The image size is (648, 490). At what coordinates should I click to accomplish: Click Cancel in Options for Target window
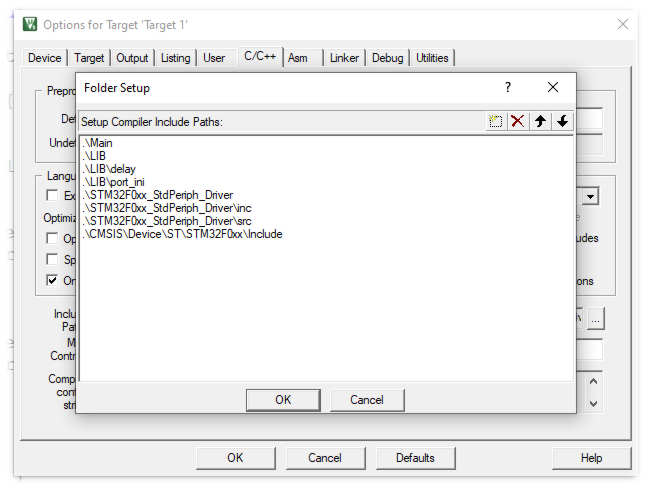(325, 458)
